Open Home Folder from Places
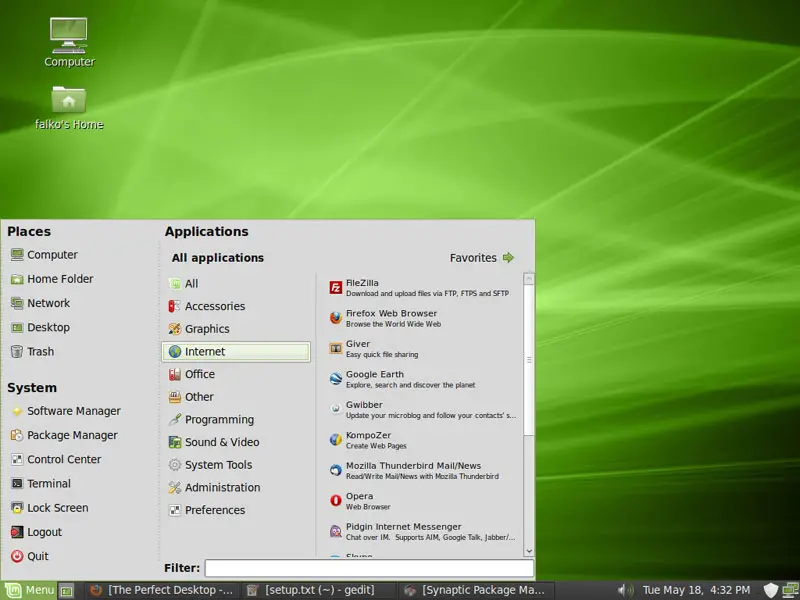The image size is (800, 600). (52, 279)
